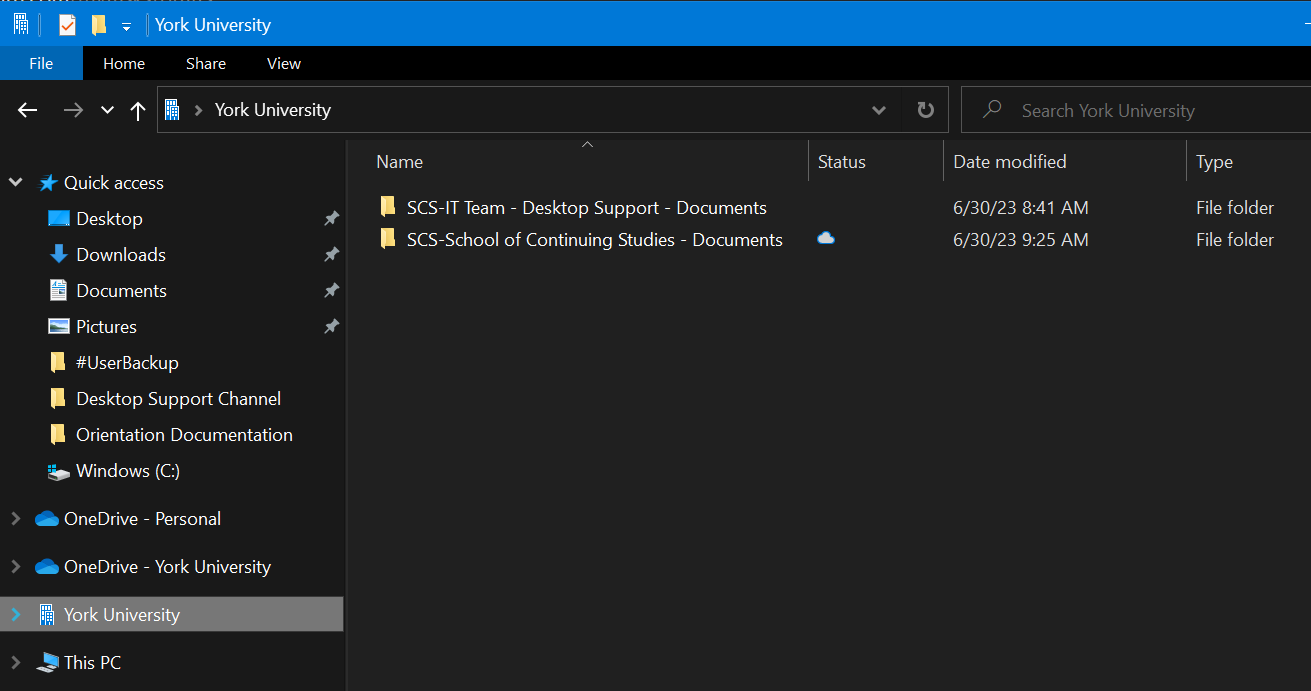1311x691 pixels.
Task: Select This PC in navigation pane
Action: click(x=92, y=663)
